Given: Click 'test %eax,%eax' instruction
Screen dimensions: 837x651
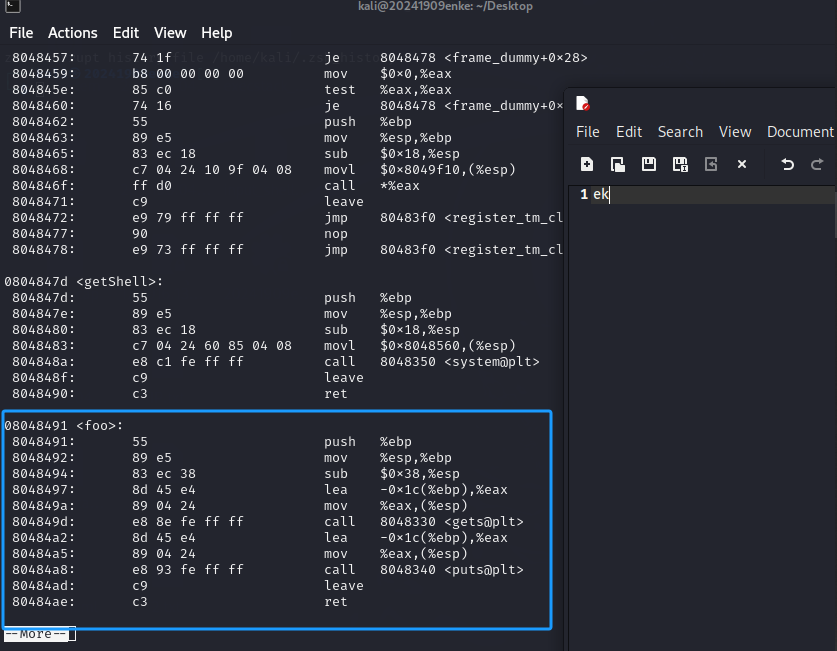Looking at the screenshot, I should (388, 90).
